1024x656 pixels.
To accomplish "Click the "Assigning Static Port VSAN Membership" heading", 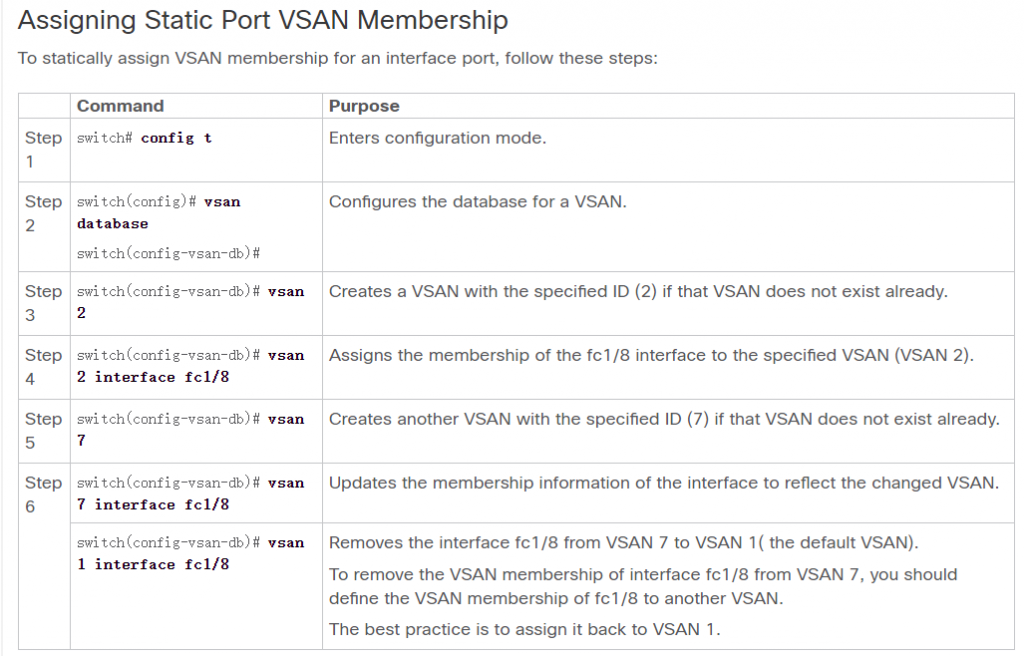I will coord(263,20).
